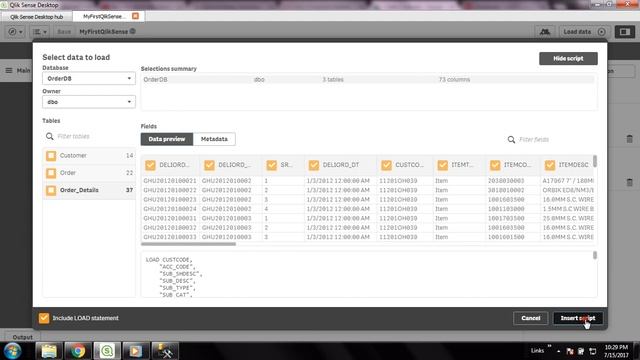Click the Save button in toolbar
This screenshot has width=640, height=360.
(64, 32)
